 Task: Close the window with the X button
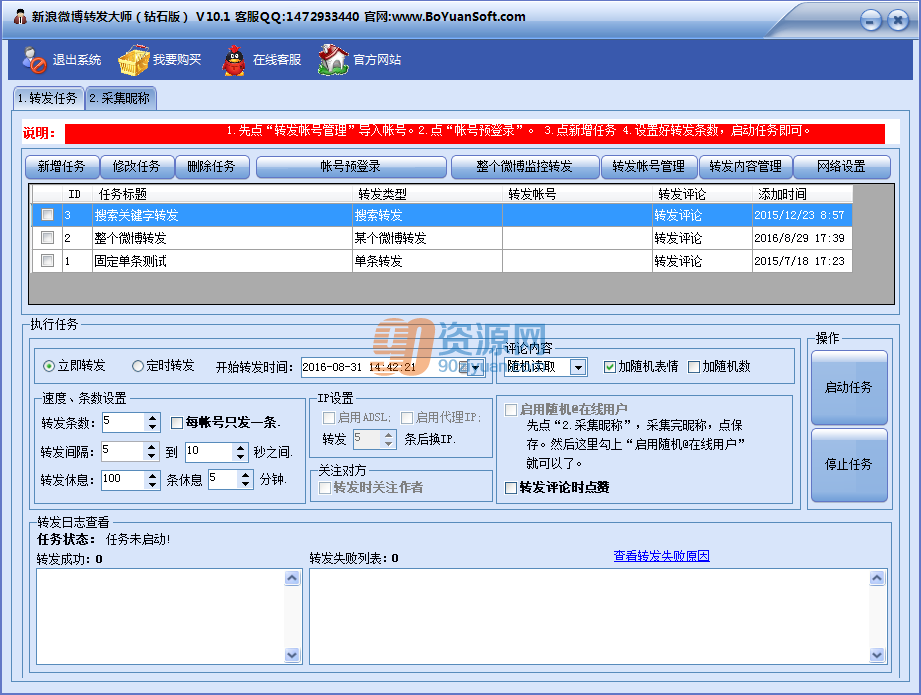click(x=898, y=21)
